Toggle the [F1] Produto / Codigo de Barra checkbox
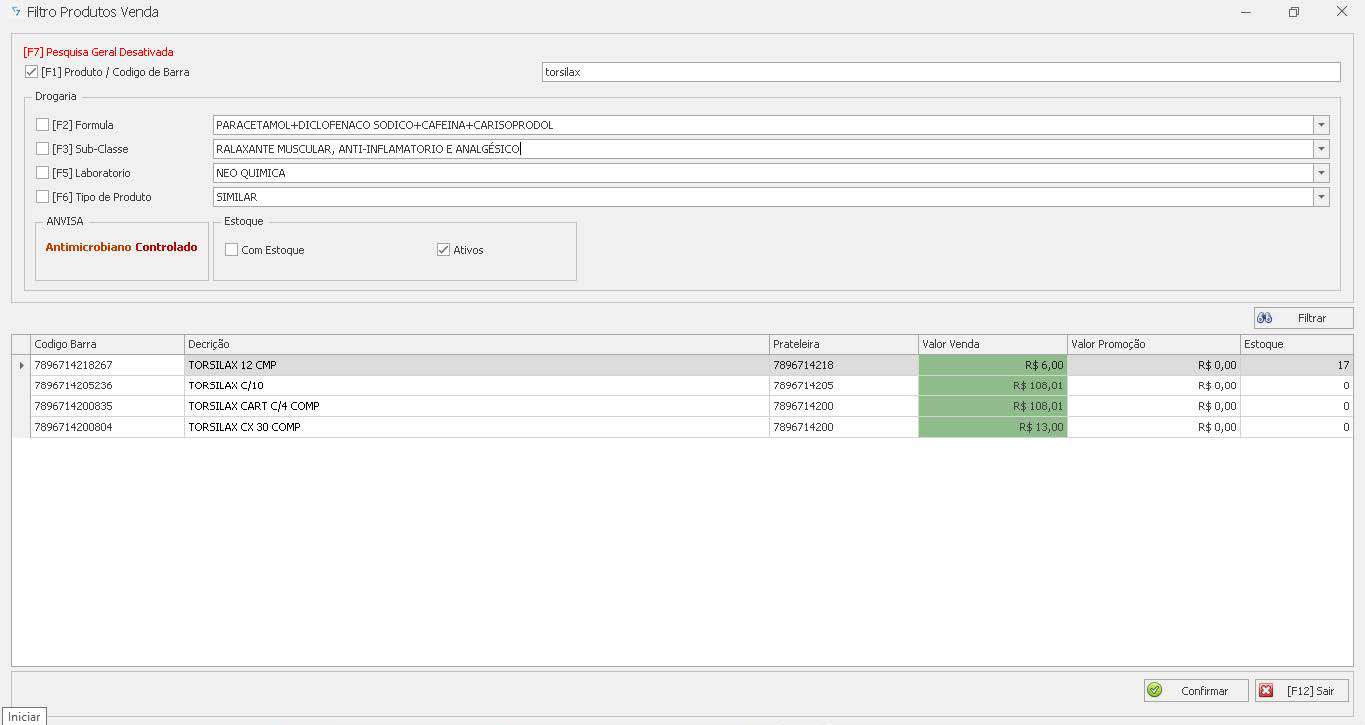Viewport: 1365px width, 725px height. (x=31, y=72)
